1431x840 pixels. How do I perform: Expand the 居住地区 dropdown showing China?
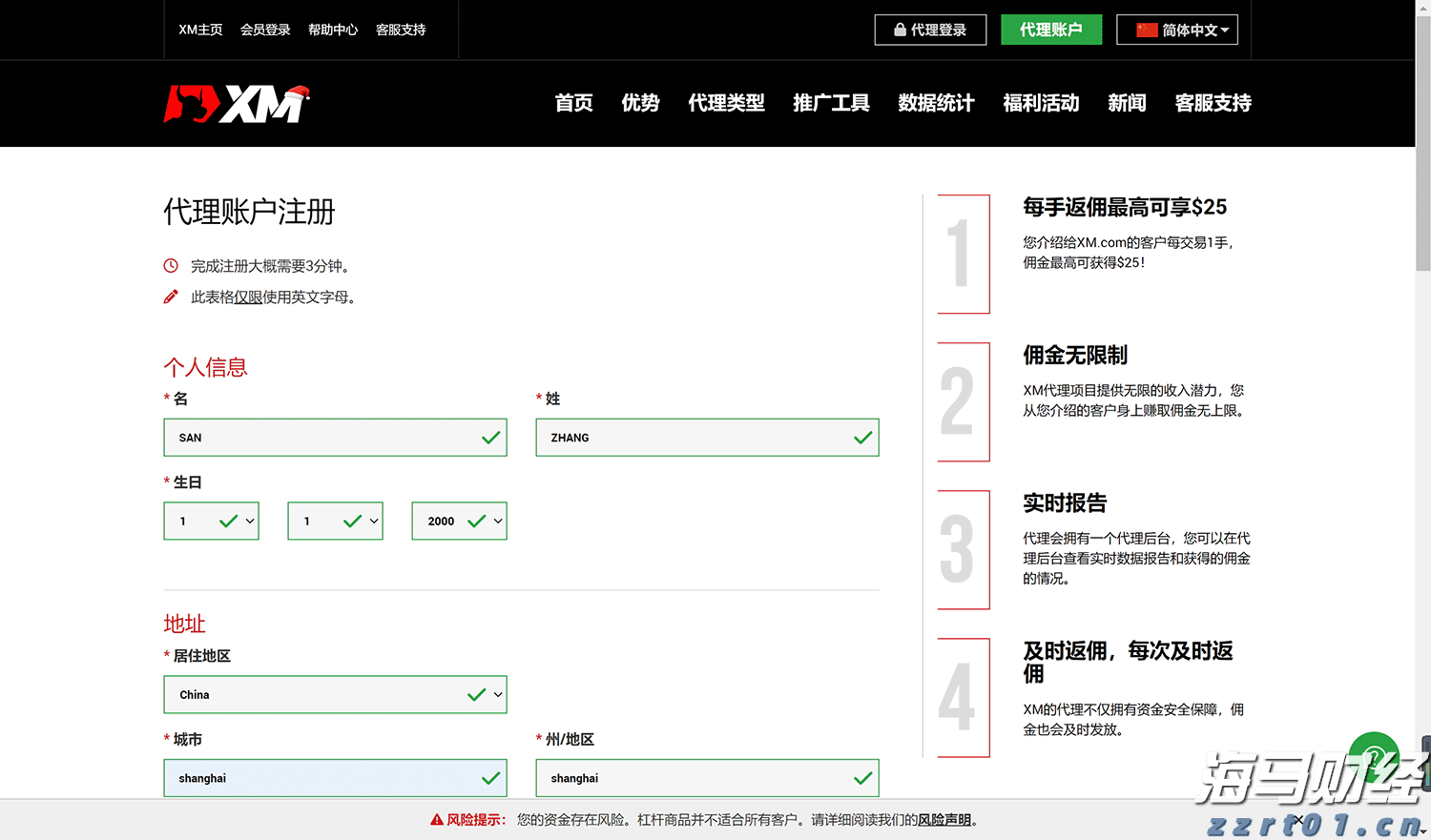[x=335, y=694]
